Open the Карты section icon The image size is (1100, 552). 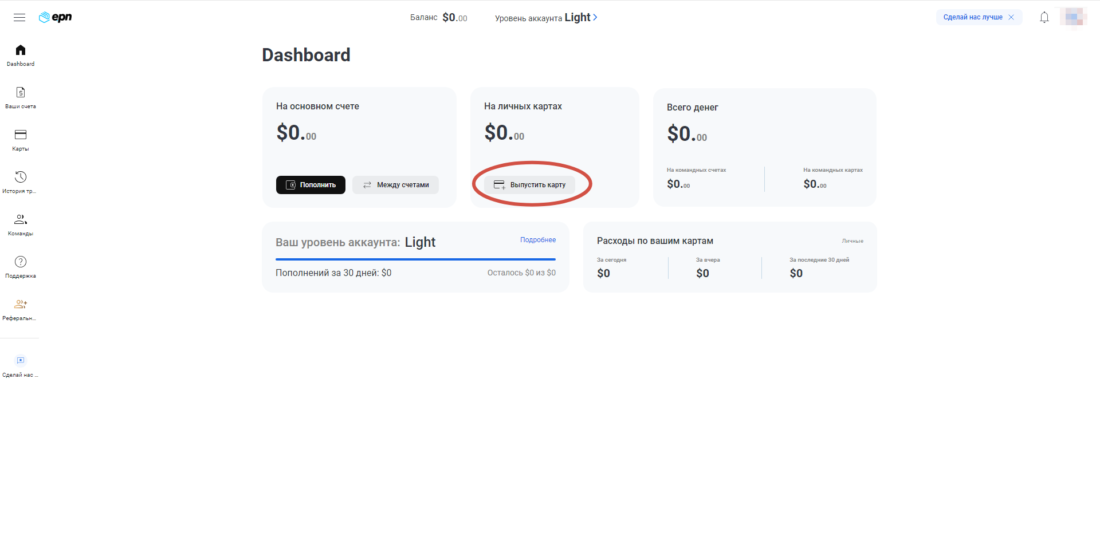20,135
